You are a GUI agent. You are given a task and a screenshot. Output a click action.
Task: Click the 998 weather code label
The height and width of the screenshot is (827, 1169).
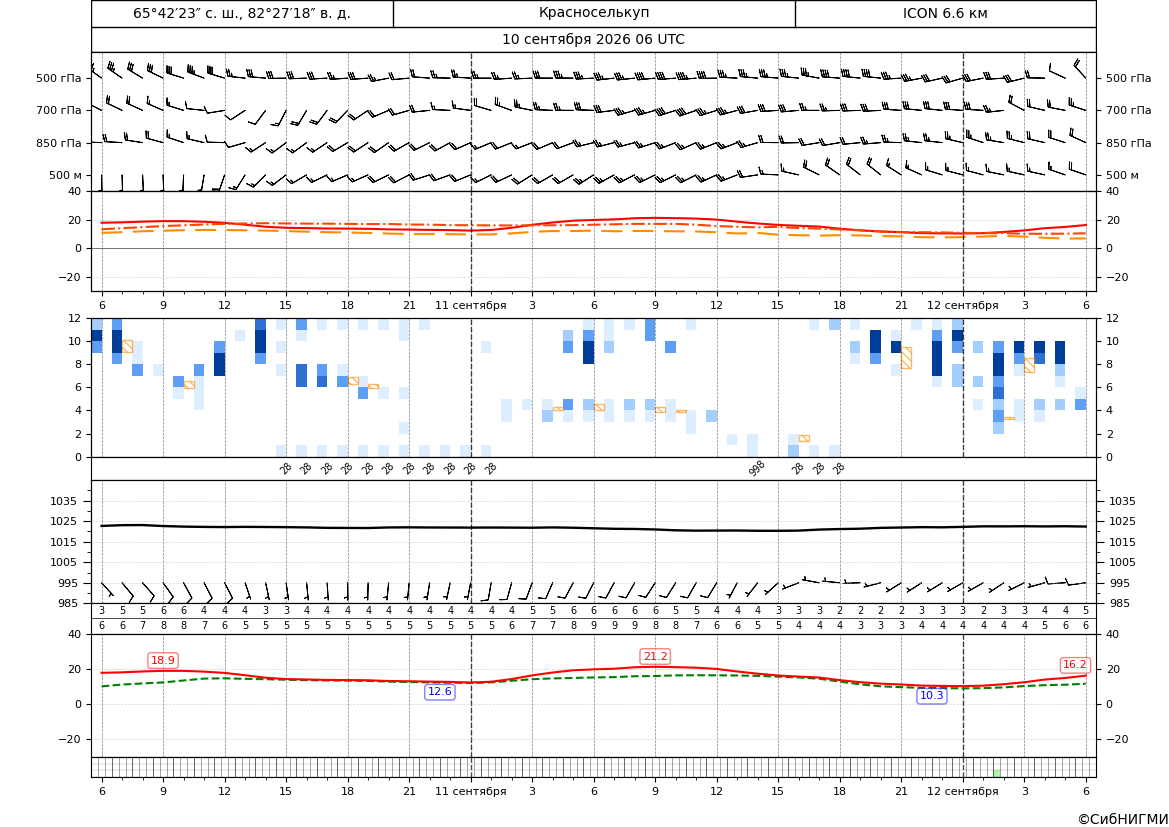point(757,468)
